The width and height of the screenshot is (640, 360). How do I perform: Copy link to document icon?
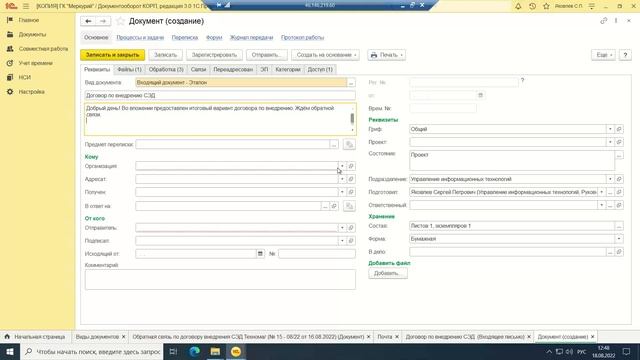coord(603,21)
